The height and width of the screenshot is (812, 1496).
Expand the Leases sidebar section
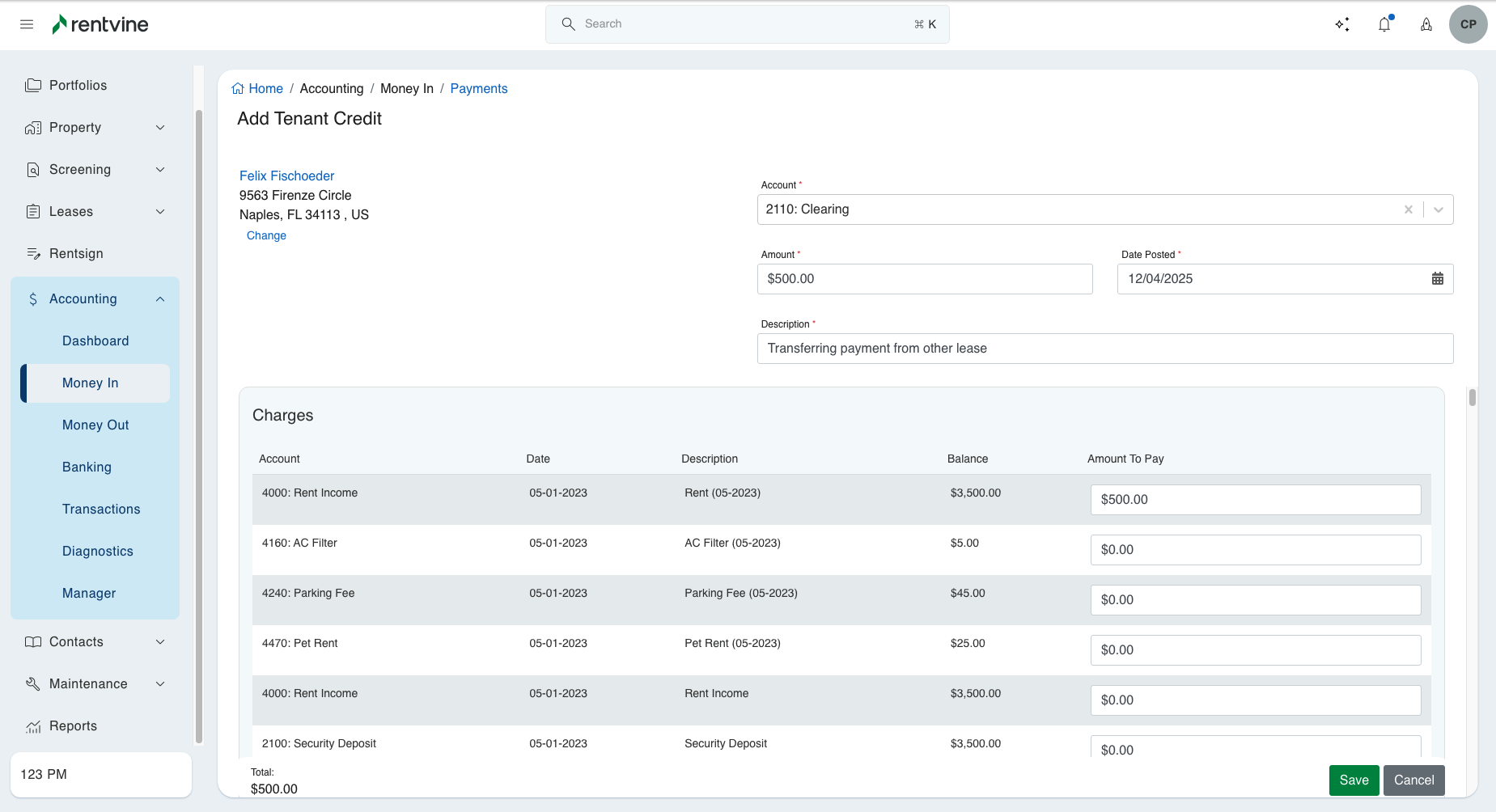tap(160, 212)
